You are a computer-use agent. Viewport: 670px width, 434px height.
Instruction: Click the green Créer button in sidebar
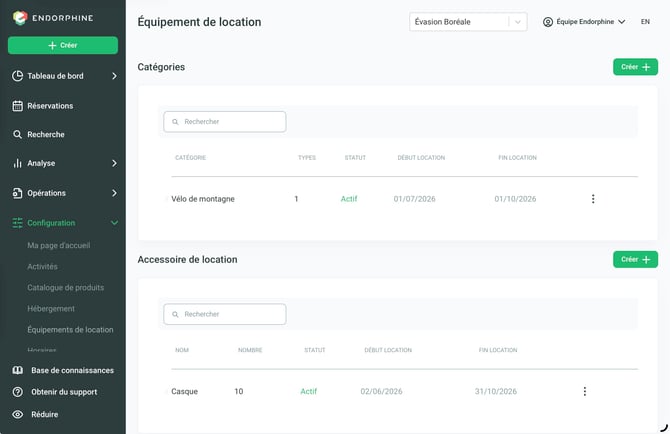(63, 45)
